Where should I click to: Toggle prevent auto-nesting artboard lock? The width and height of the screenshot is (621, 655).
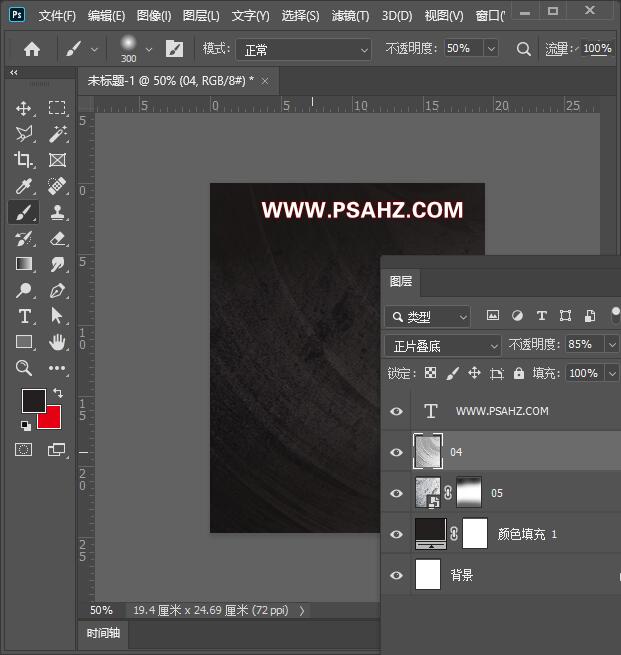coord(497,373)
